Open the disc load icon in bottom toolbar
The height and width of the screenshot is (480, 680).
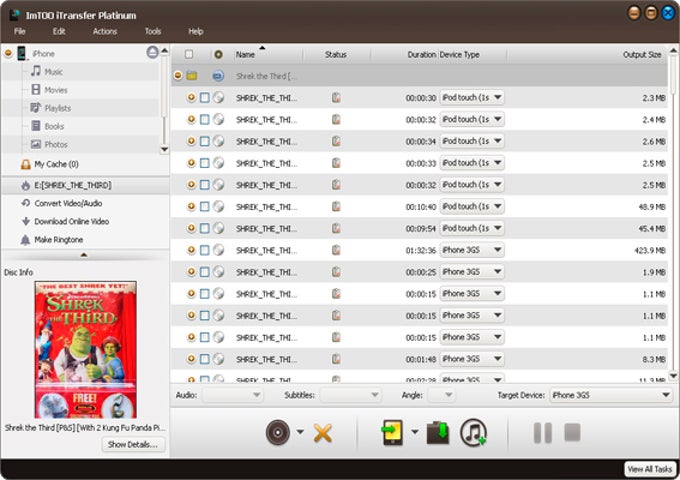point(278,432)
